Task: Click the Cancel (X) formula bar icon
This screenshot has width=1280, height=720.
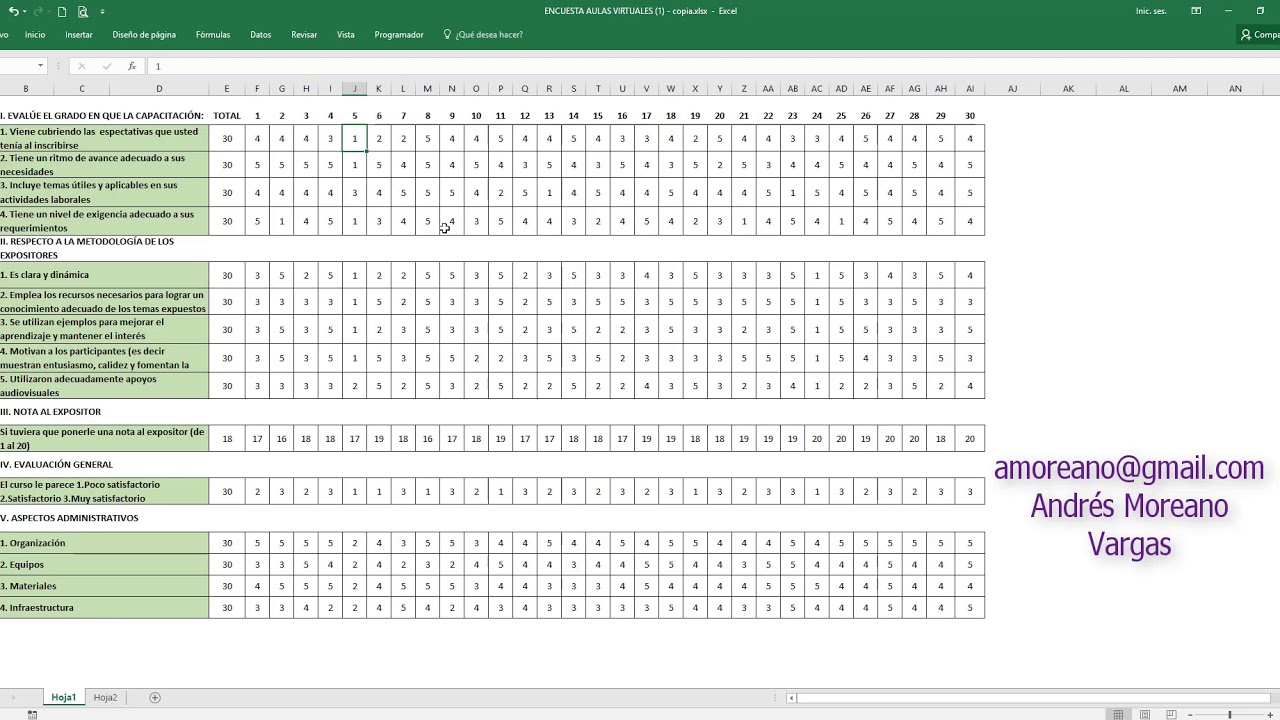Action: (82, 66)
